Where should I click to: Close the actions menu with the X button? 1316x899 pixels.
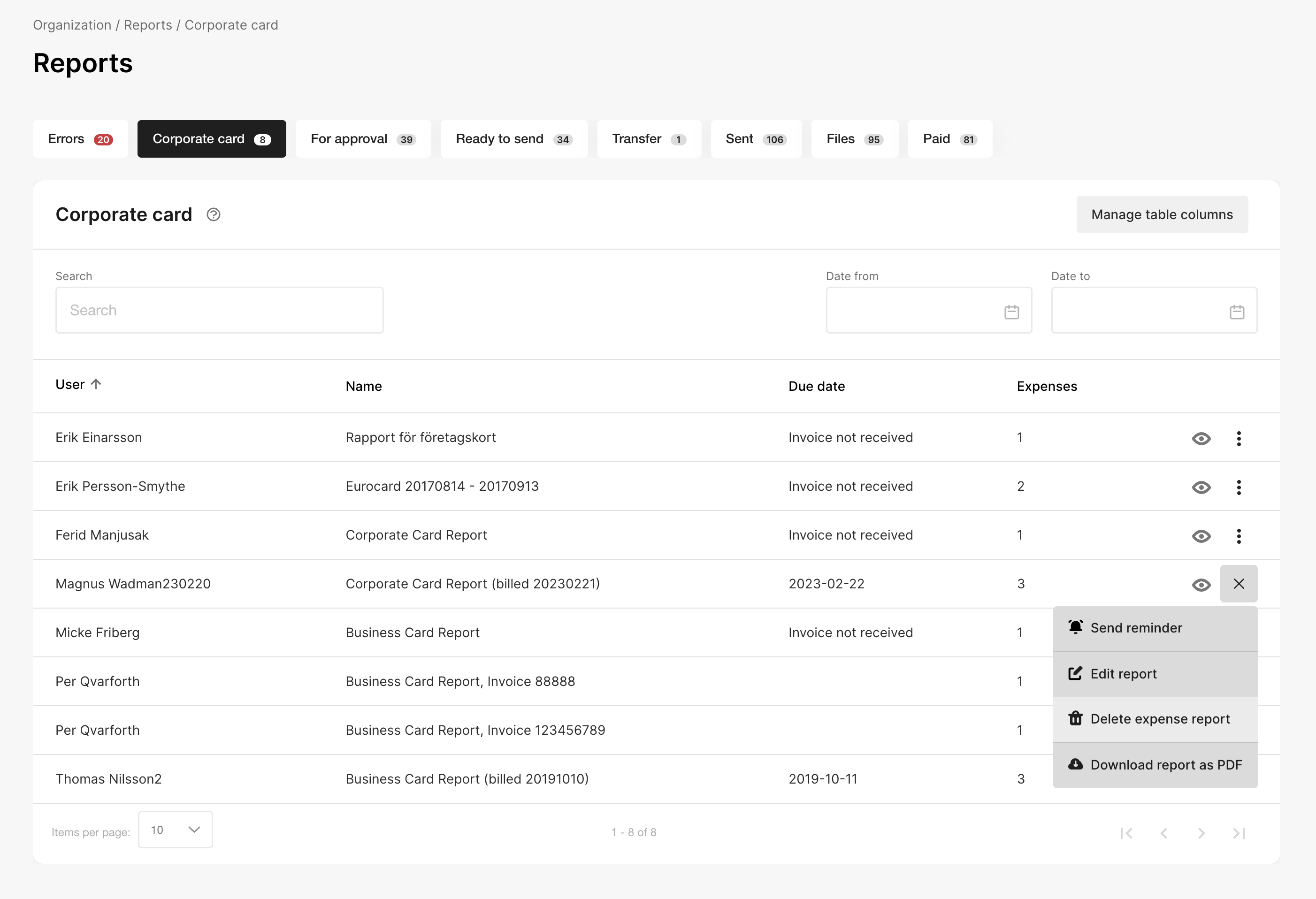1239,584
